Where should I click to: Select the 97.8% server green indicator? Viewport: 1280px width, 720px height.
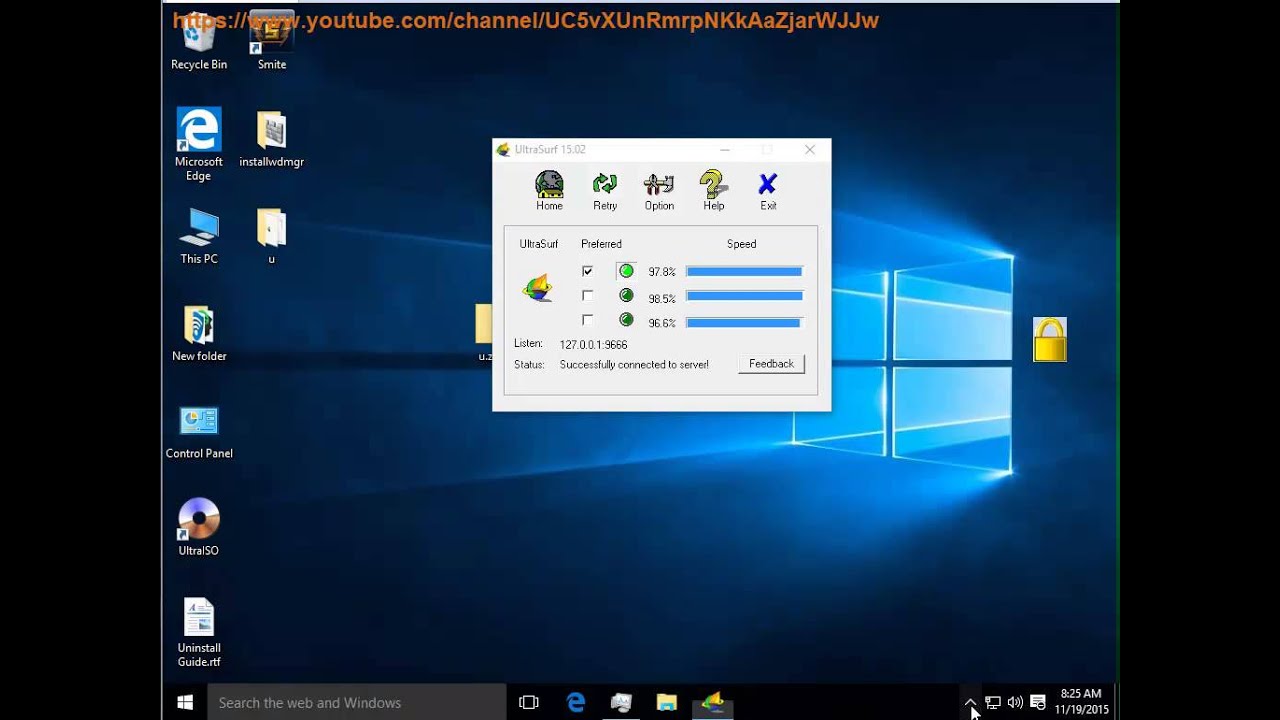pyautogui.click(x=626, y=271)
